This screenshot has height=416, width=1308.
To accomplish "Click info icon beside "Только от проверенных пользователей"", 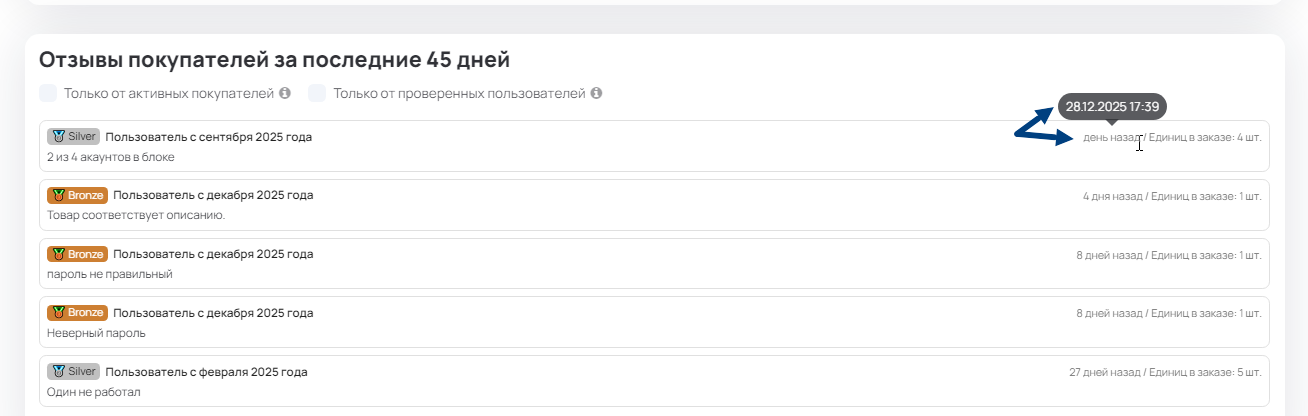I will [x=596, y=94].
